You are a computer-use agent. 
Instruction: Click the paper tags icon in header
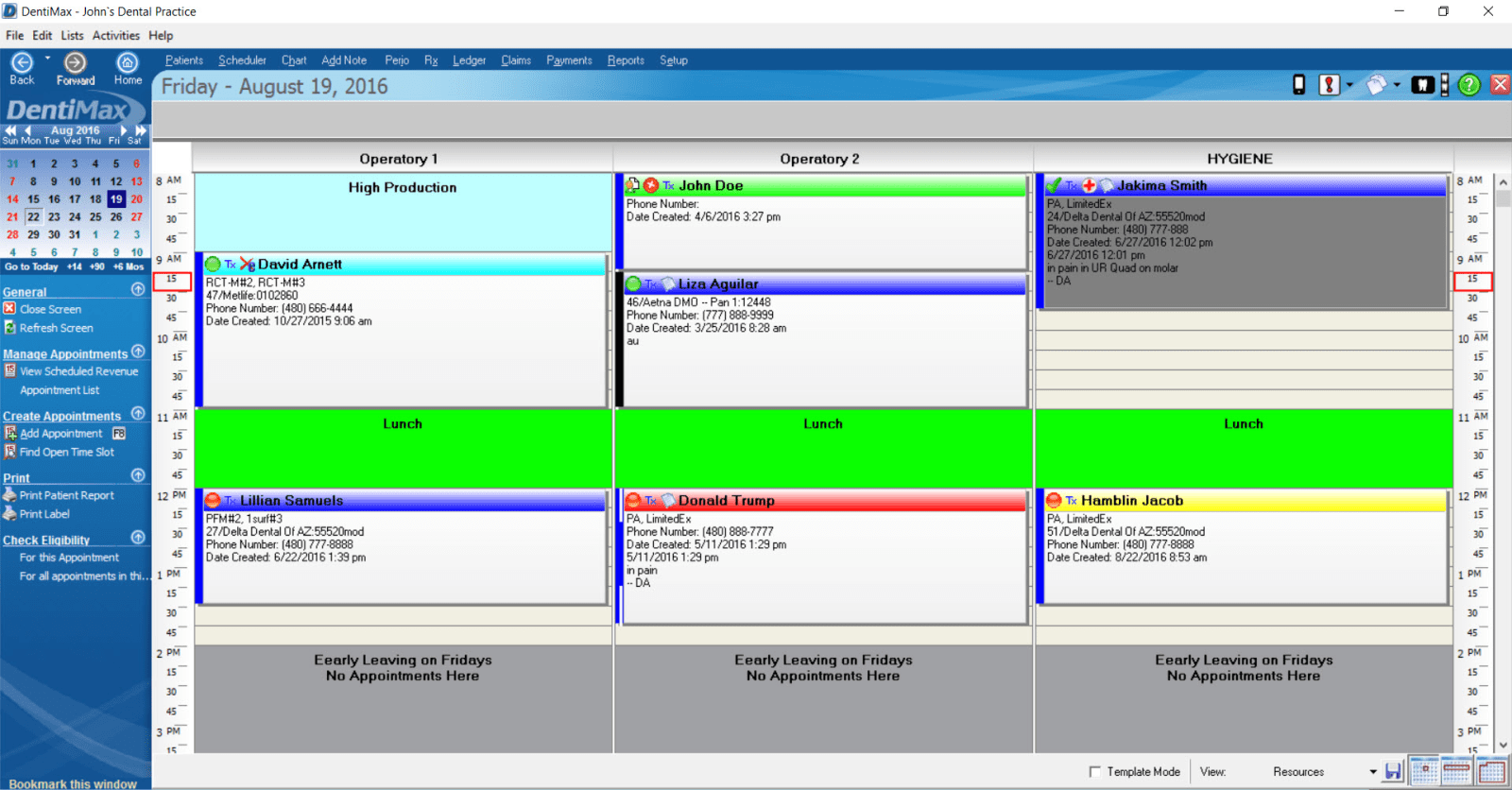tap(1377, 85)
